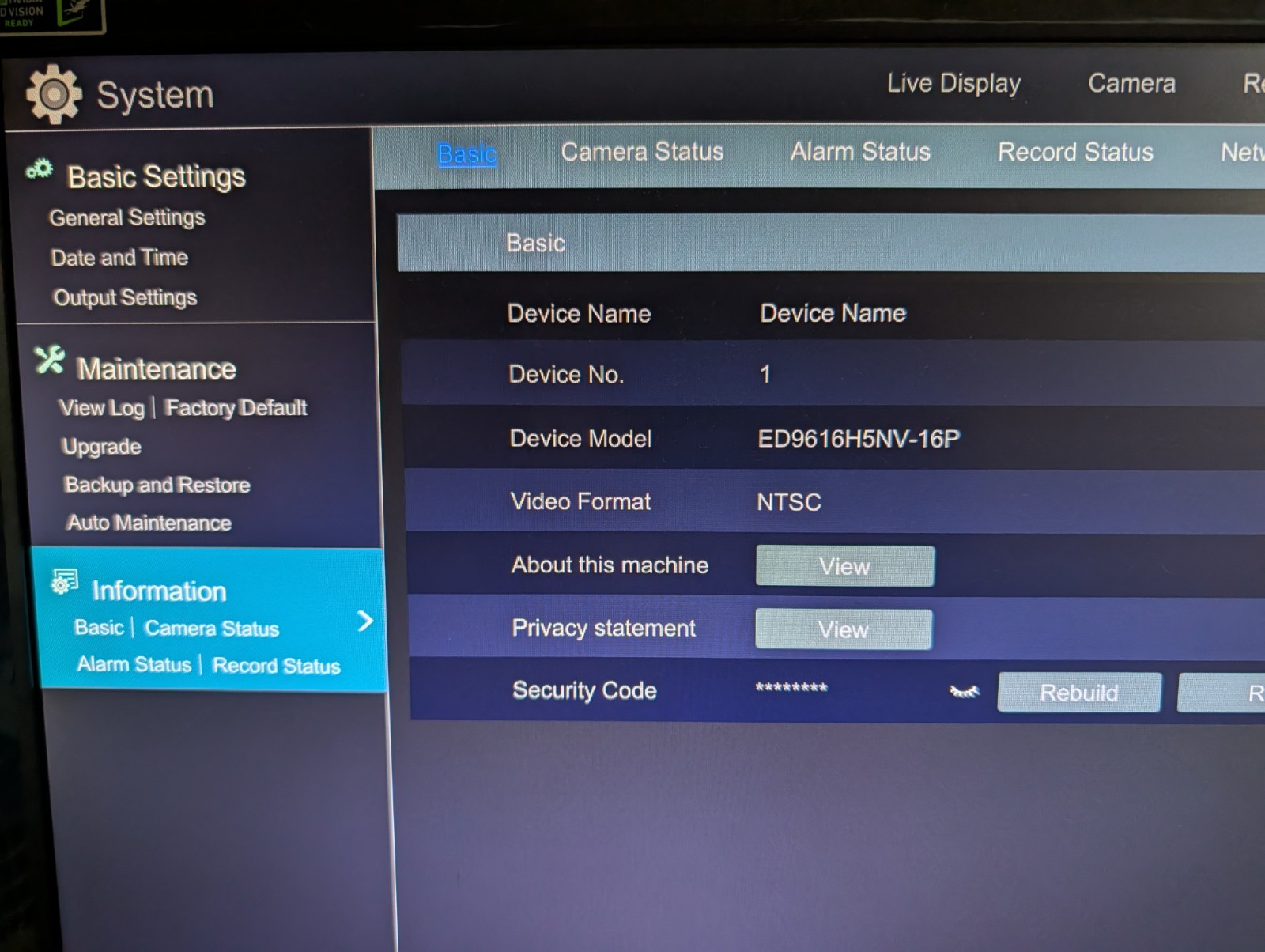This screenshot has height=952, width=1265.
Task: Switch to the Record Status tab
Action: click(1075, 151)
